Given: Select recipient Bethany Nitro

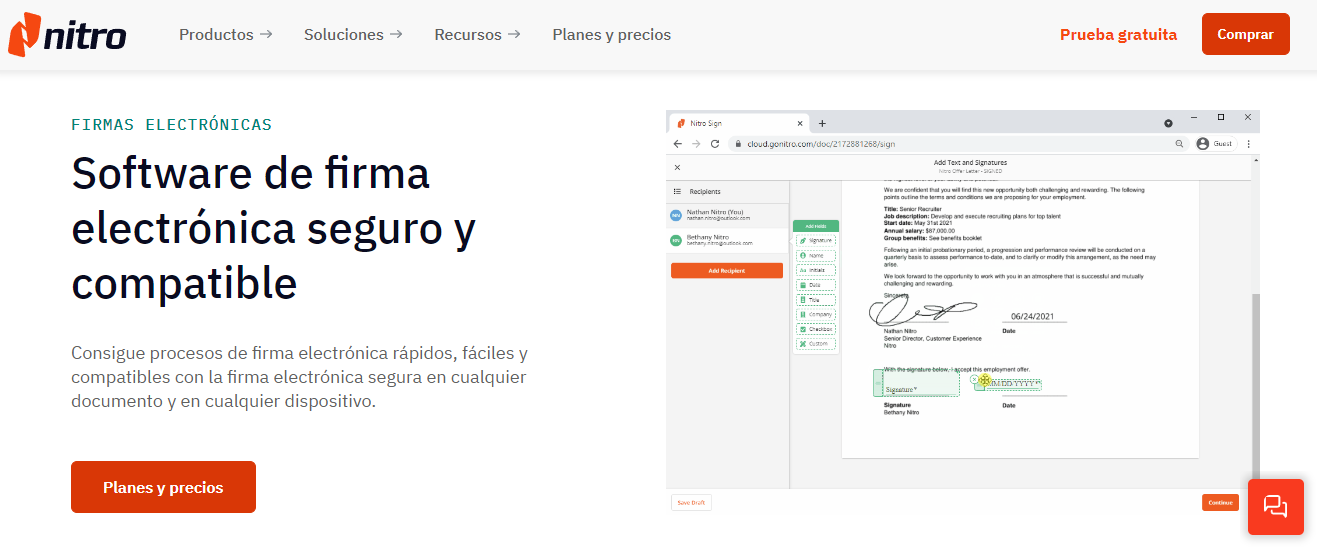Looking at the screenshot, I should (x=728, y=240).
